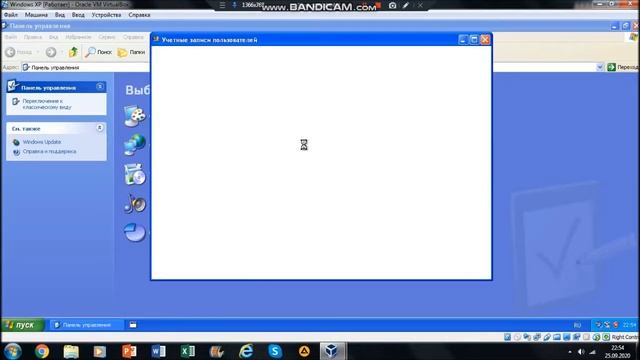Click the Переход go button
The height and width of the screenshot is (360, 640).
[x=622, y=67]
